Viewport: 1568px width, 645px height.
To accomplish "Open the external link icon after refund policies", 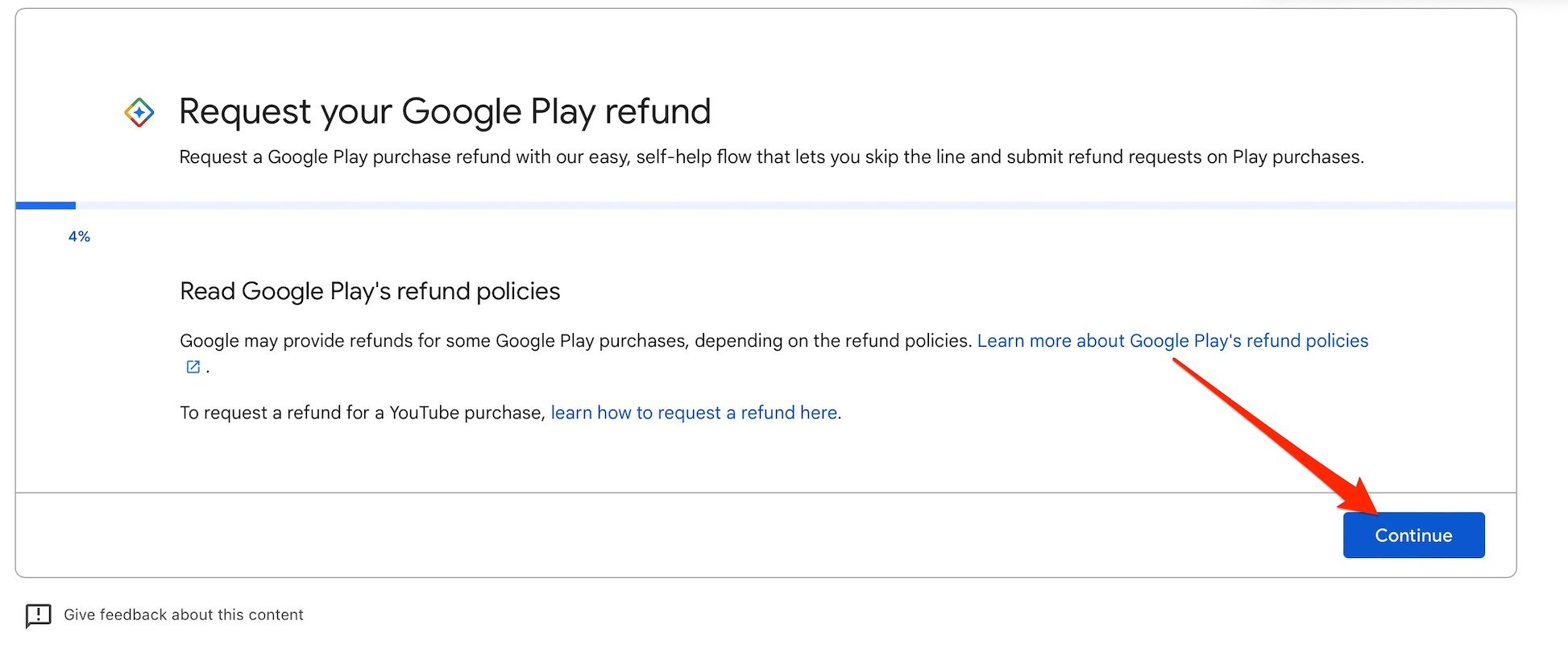I will pos(193,367).
